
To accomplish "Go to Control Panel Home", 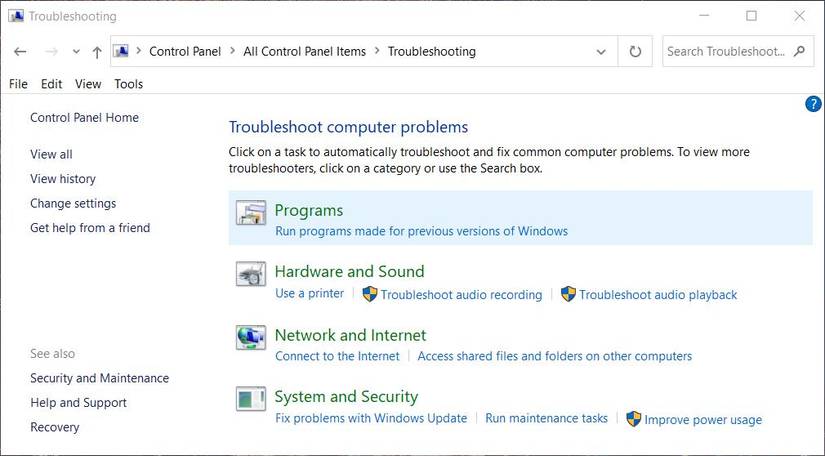I will coord(84,118).
